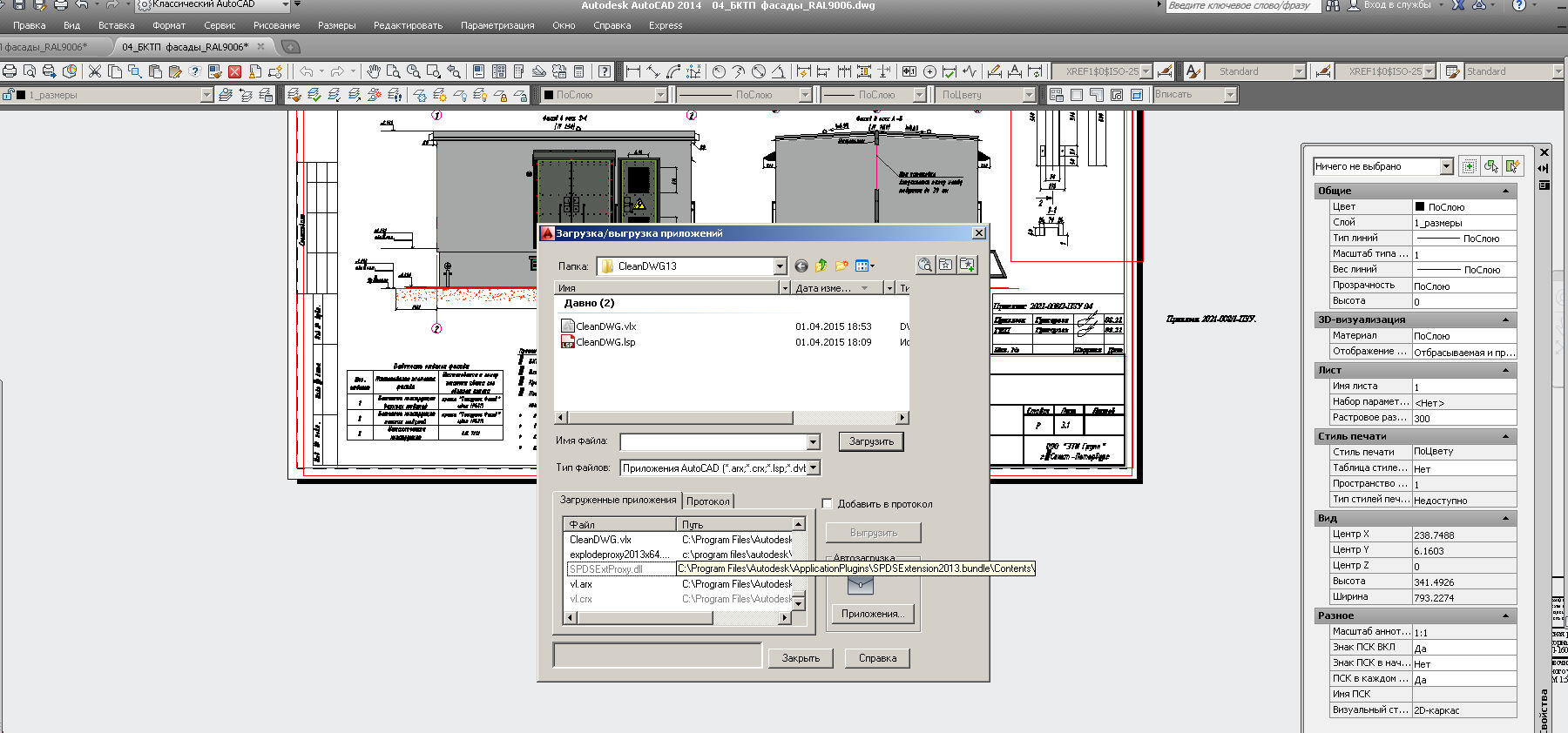Click the Up one level folder icon
The width and height of the screenshot is (1568, 733).
point(821,266)
